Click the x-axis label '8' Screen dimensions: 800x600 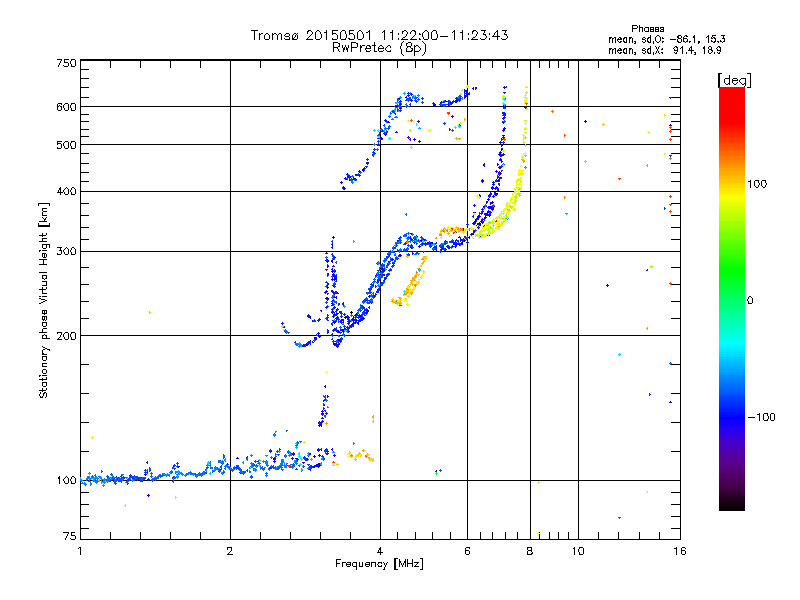pos(530,551)
